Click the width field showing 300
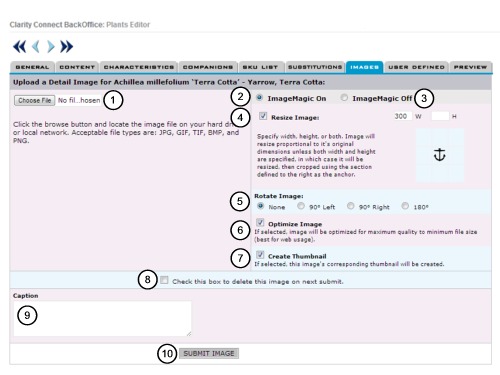This screenshot has width=500, height=375. pos(402,116)
